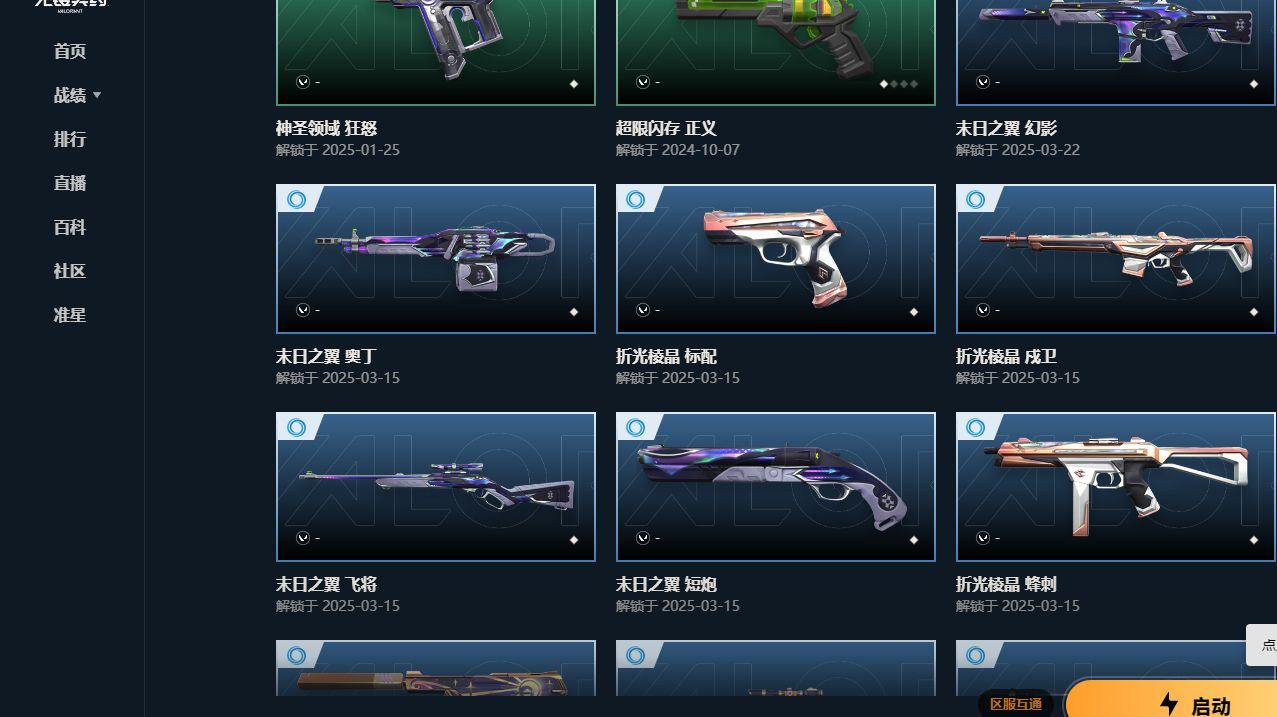Open the 直播 sidebar section
The image size is (1277, 717).
click(x=70, y=183)
